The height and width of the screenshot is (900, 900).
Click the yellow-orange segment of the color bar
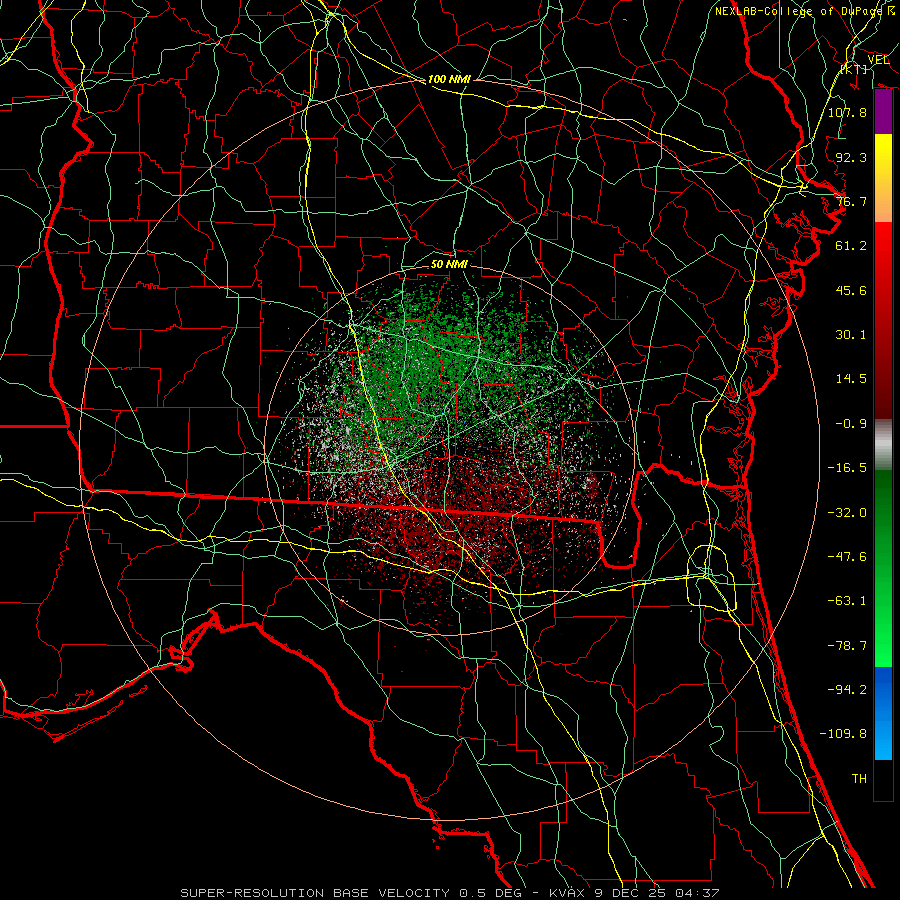click(883, 178)
